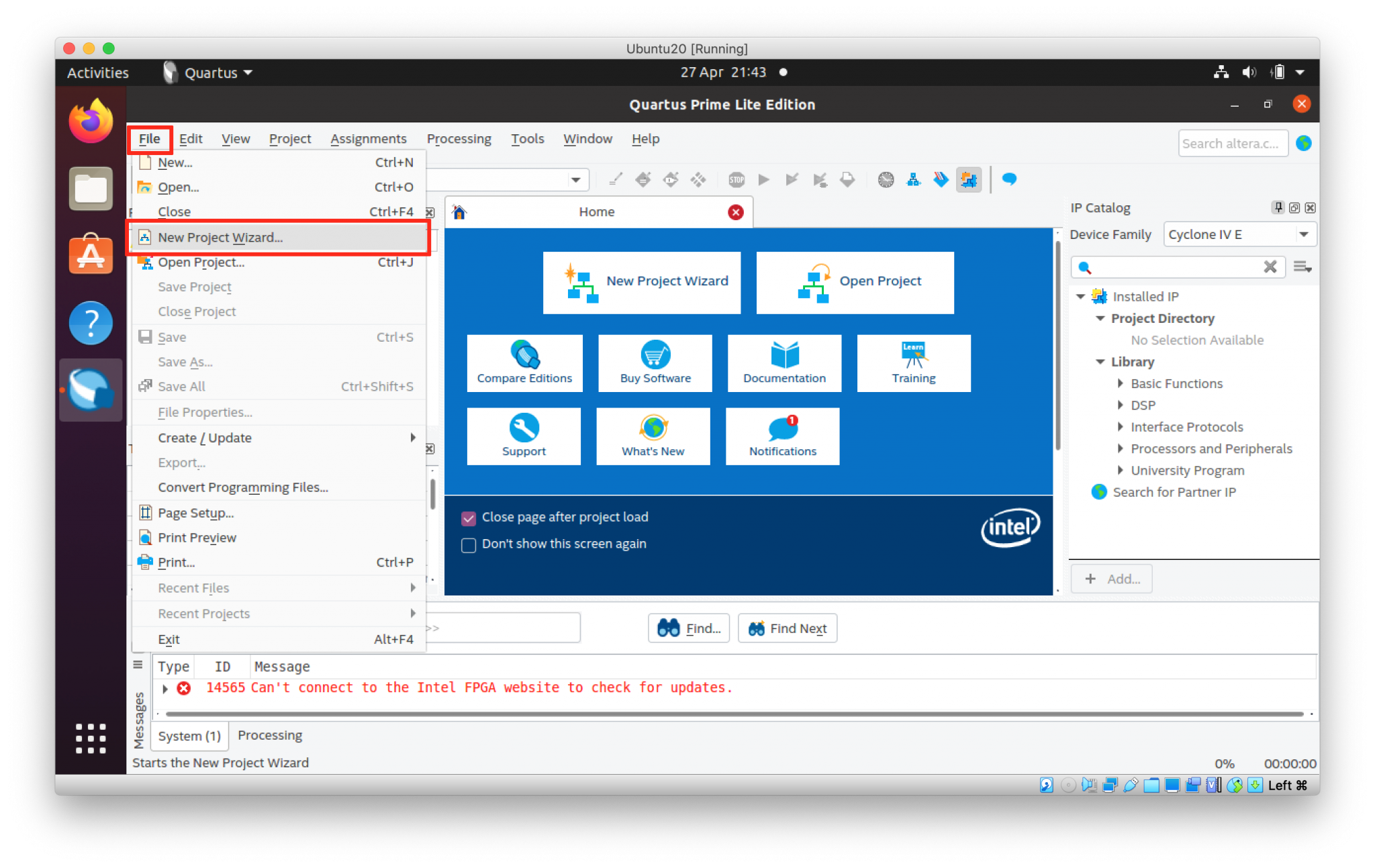
Task: Collapse the Library tree entry
Action: 1101,362
